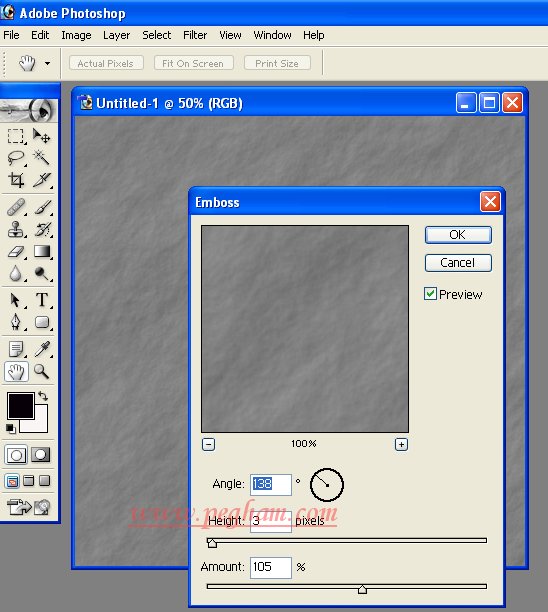The image size is (548, 612).
Task: Open the Filter menu
Action: pos(195,35)
